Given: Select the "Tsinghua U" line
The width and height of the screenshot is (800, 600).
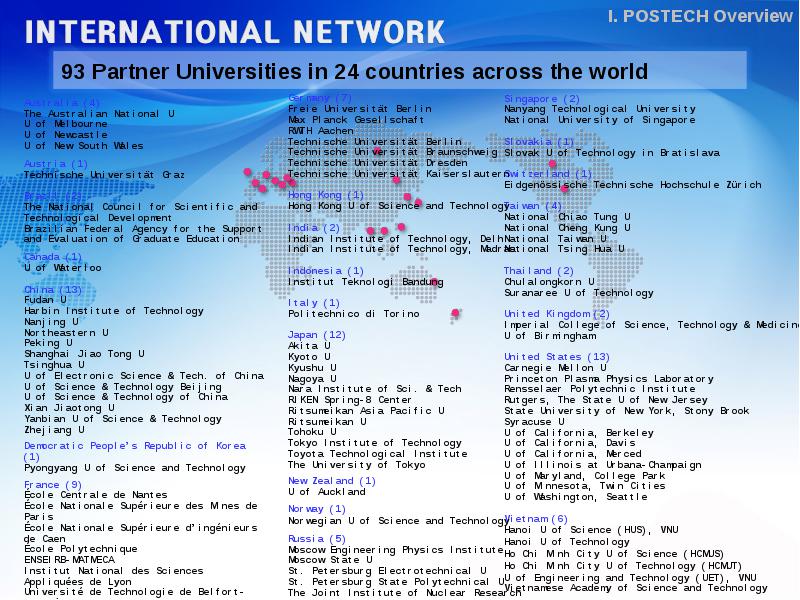Looking at the screenshot, I should click(x=54, y=365).
